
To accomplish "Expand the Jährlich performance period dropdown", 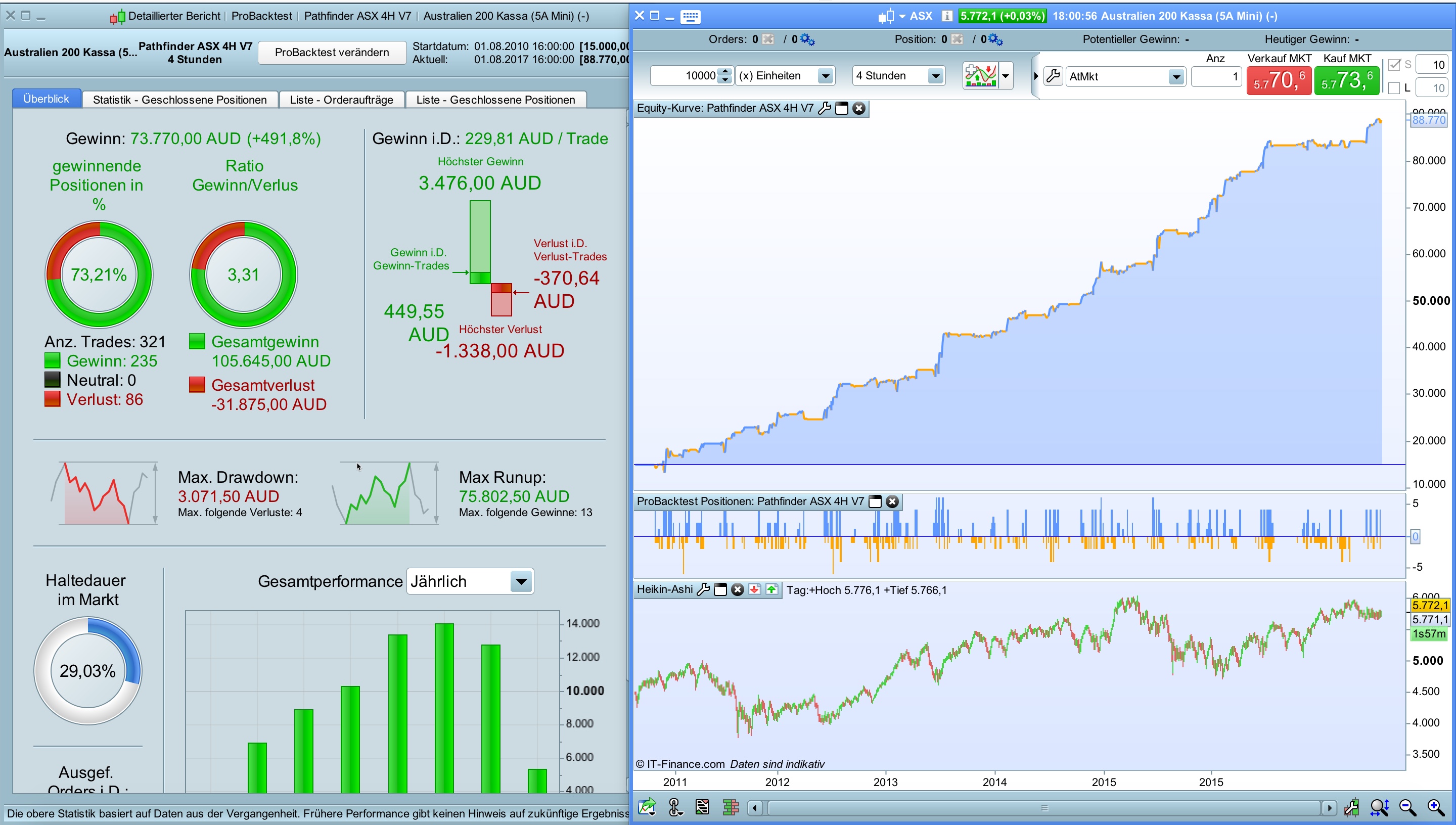I will point(521,581).
